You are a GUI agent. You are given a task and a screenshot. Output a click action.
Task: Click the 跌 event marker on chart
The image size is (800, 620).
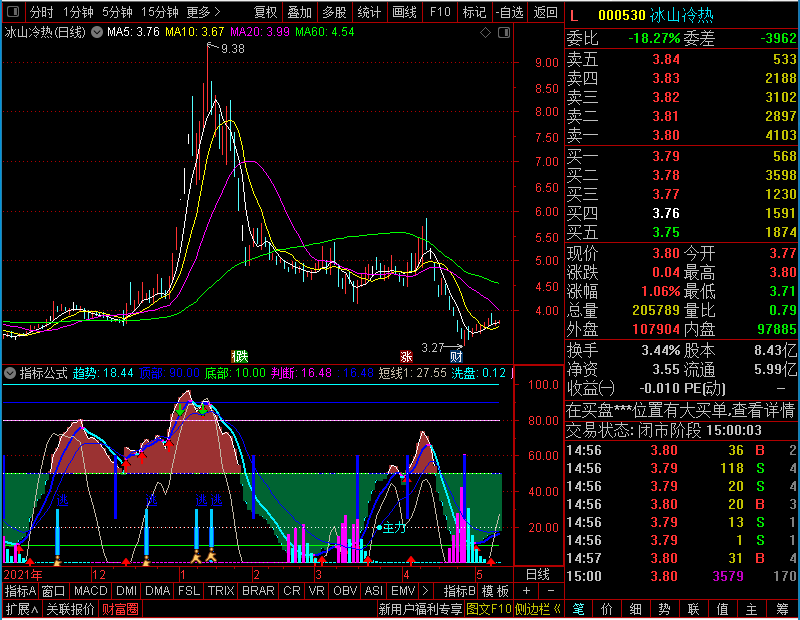tap(240, 356)
